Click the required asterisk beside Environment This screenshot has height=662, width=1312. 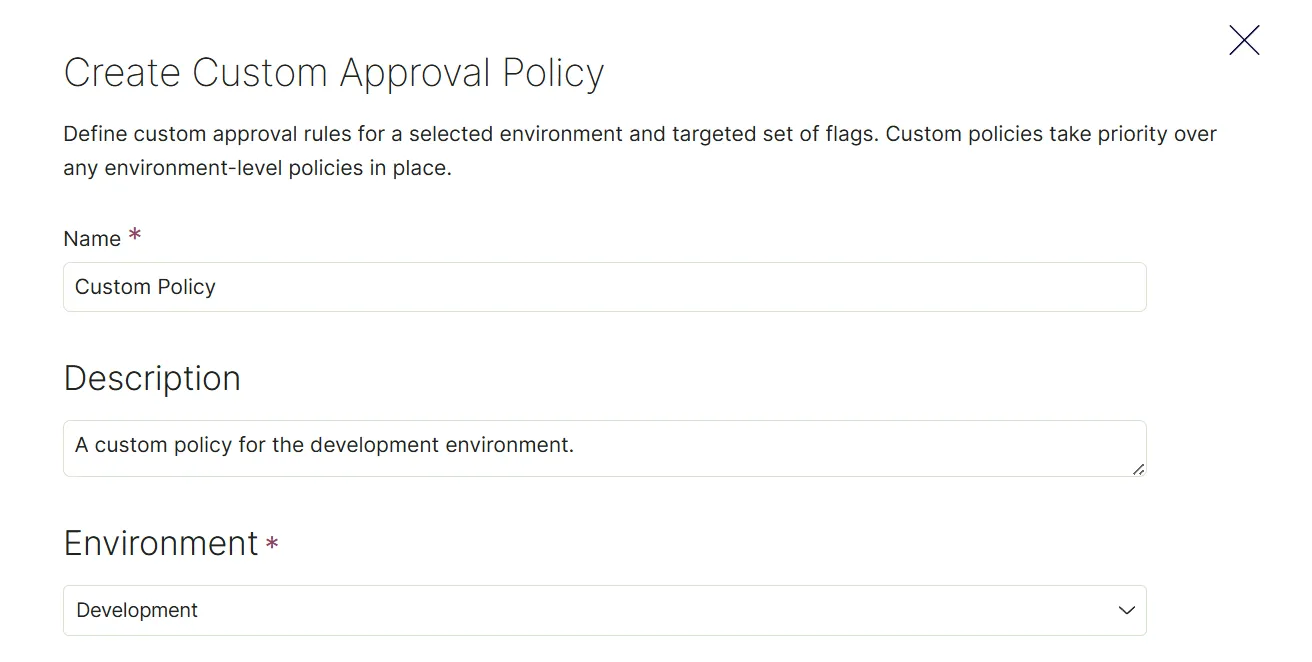[272, 544]
